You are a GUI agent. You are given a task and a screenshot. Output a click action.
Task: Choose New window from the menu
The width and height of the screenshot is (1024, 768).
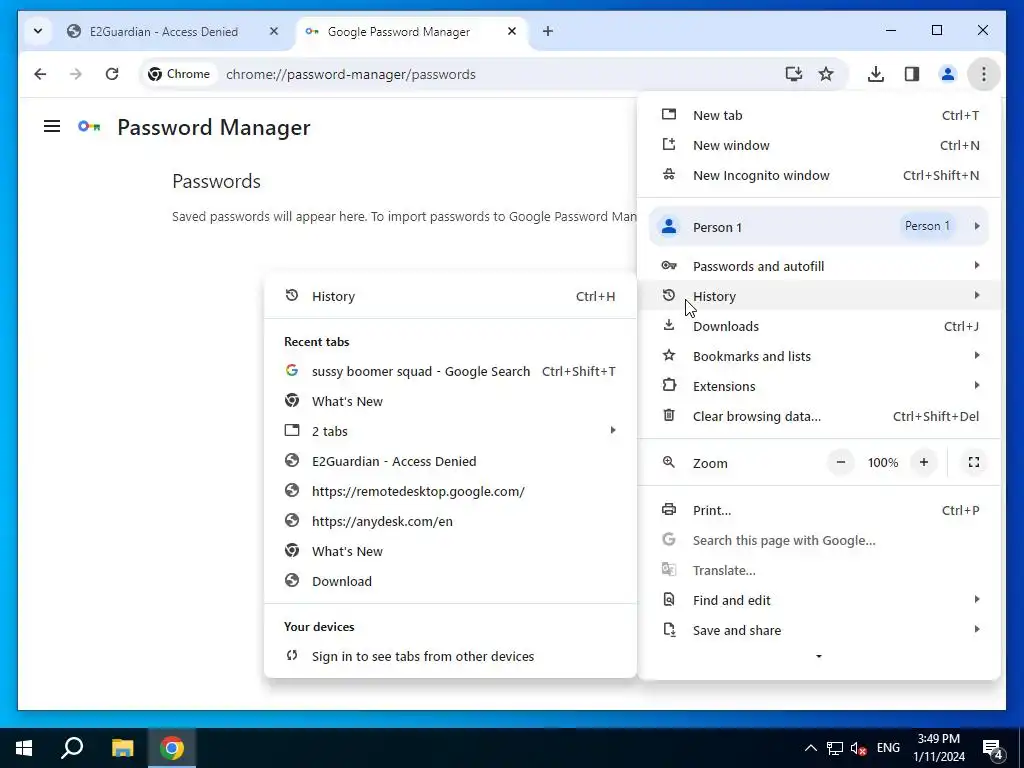coord(820,145)
